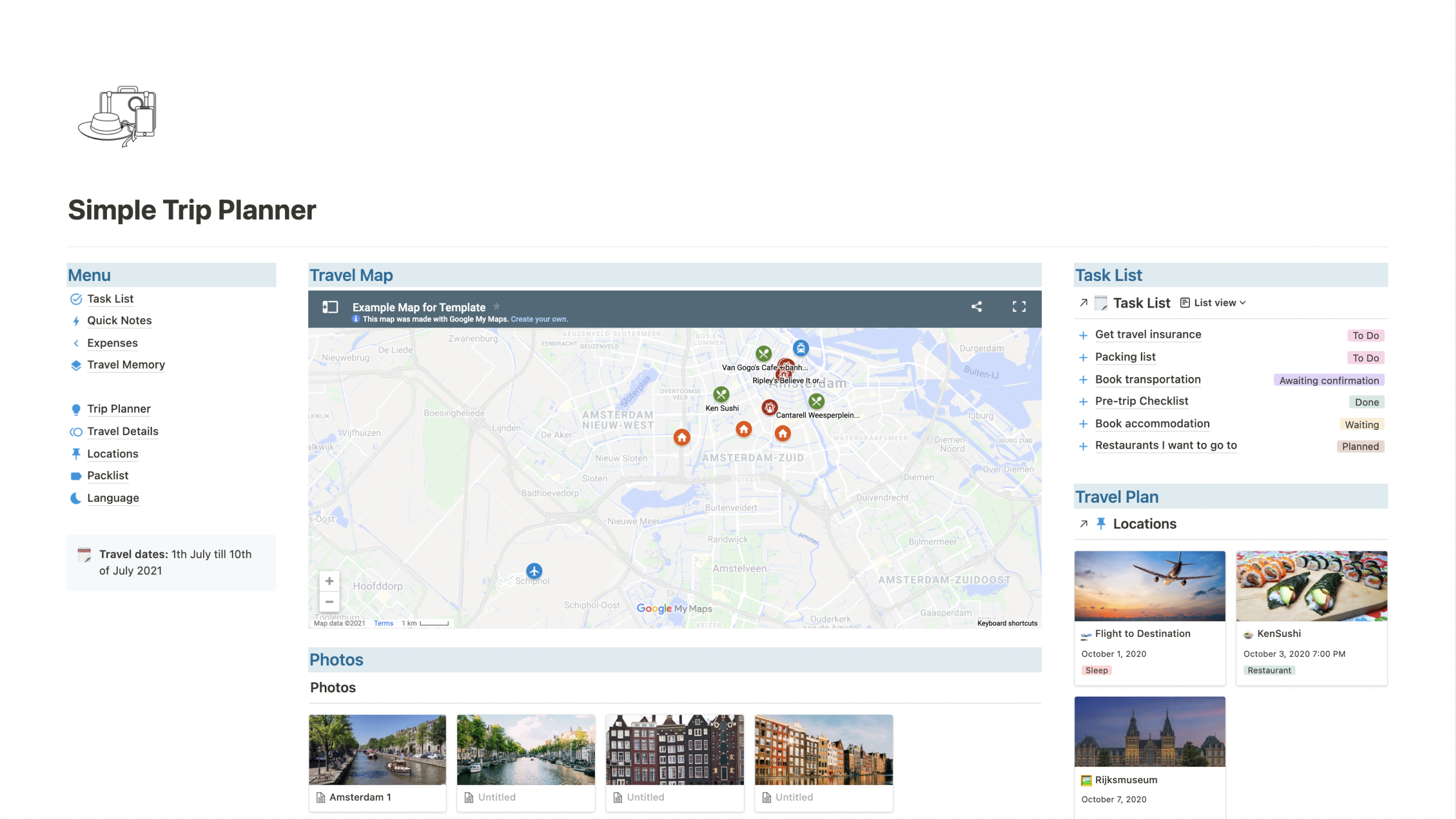1456x819 pixels.
Task: Click a home marker in Amsterdam-Zuid
Action: (744, 430)
